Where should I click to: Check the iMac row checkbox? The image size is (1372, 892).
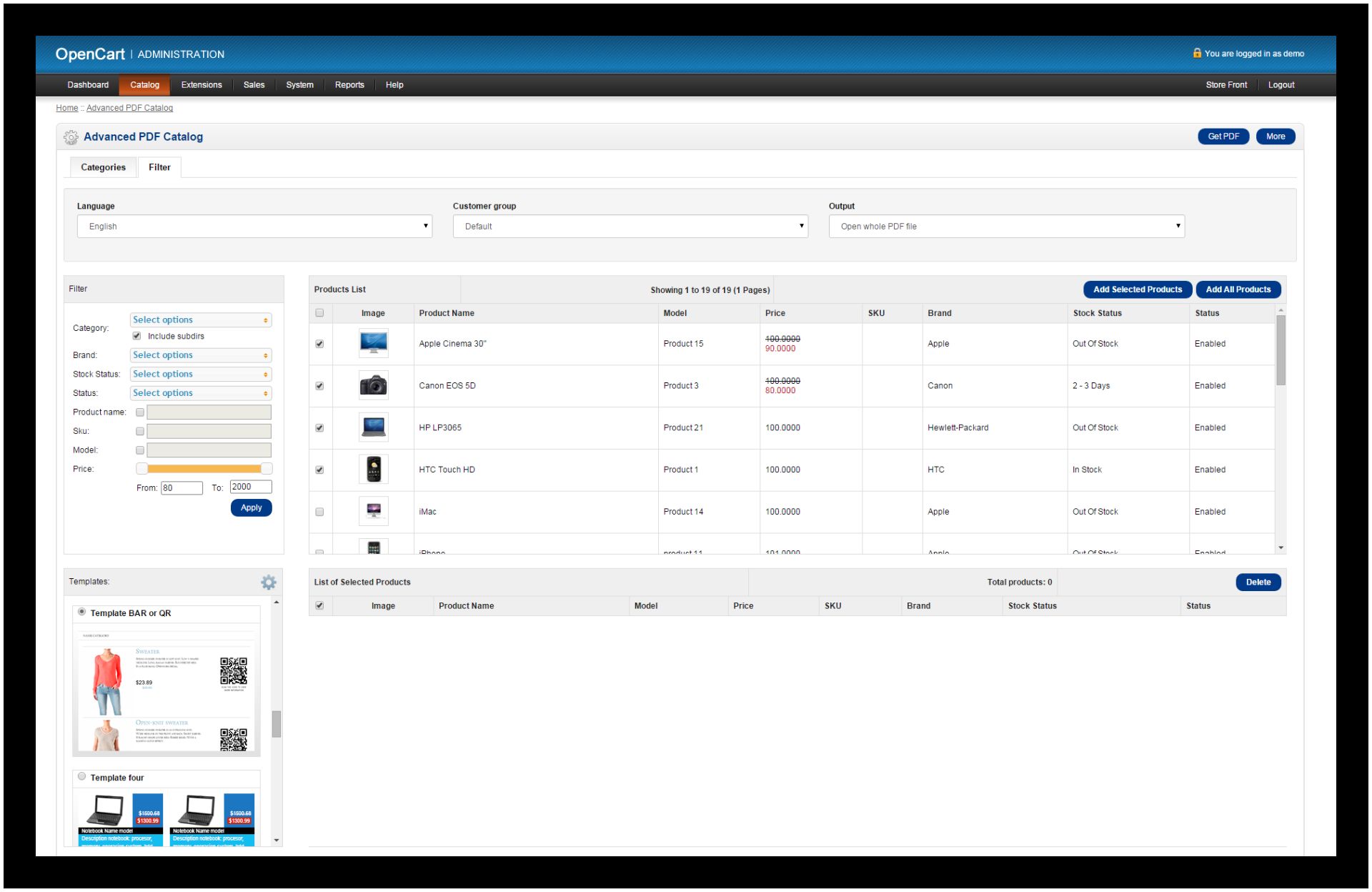click(x=319, y=512)
